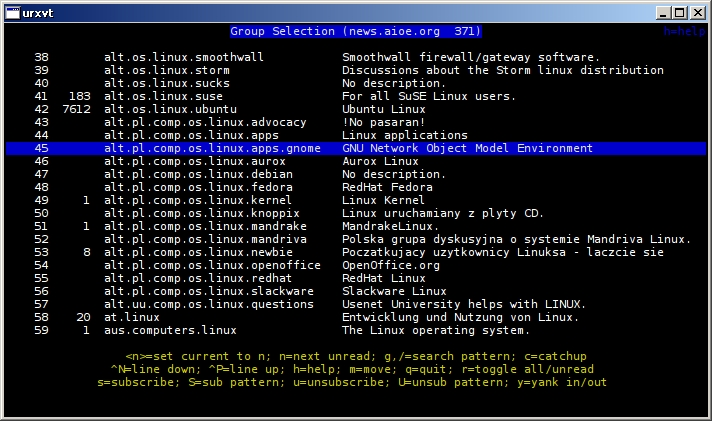
Task: Pick alt.os.linux.smoothwall at list top
Action: click(x=184, y=57)
